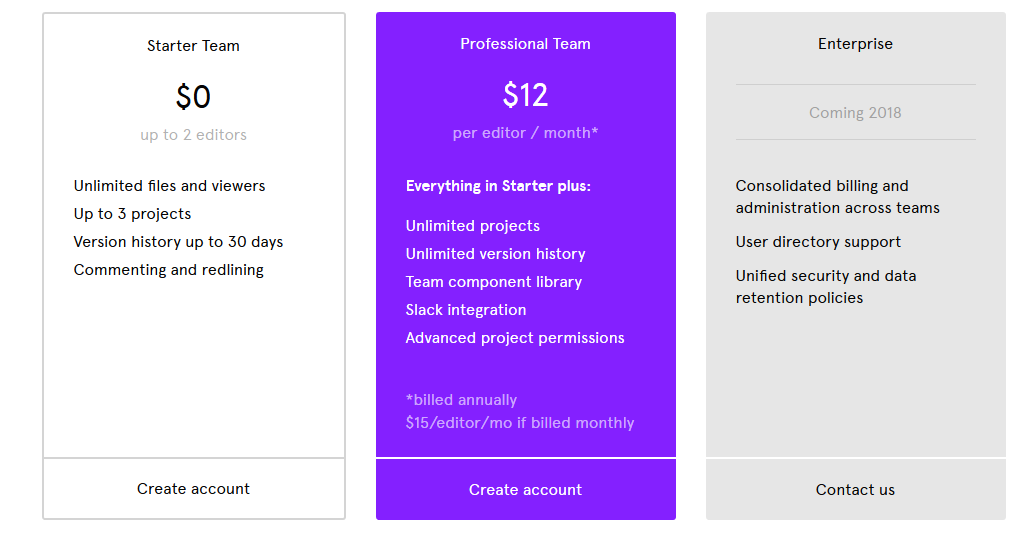Image resolution: width=1026 pixels, height=540 pixels.
Task: Click 'per editor / month*' text
Action: 525,133
